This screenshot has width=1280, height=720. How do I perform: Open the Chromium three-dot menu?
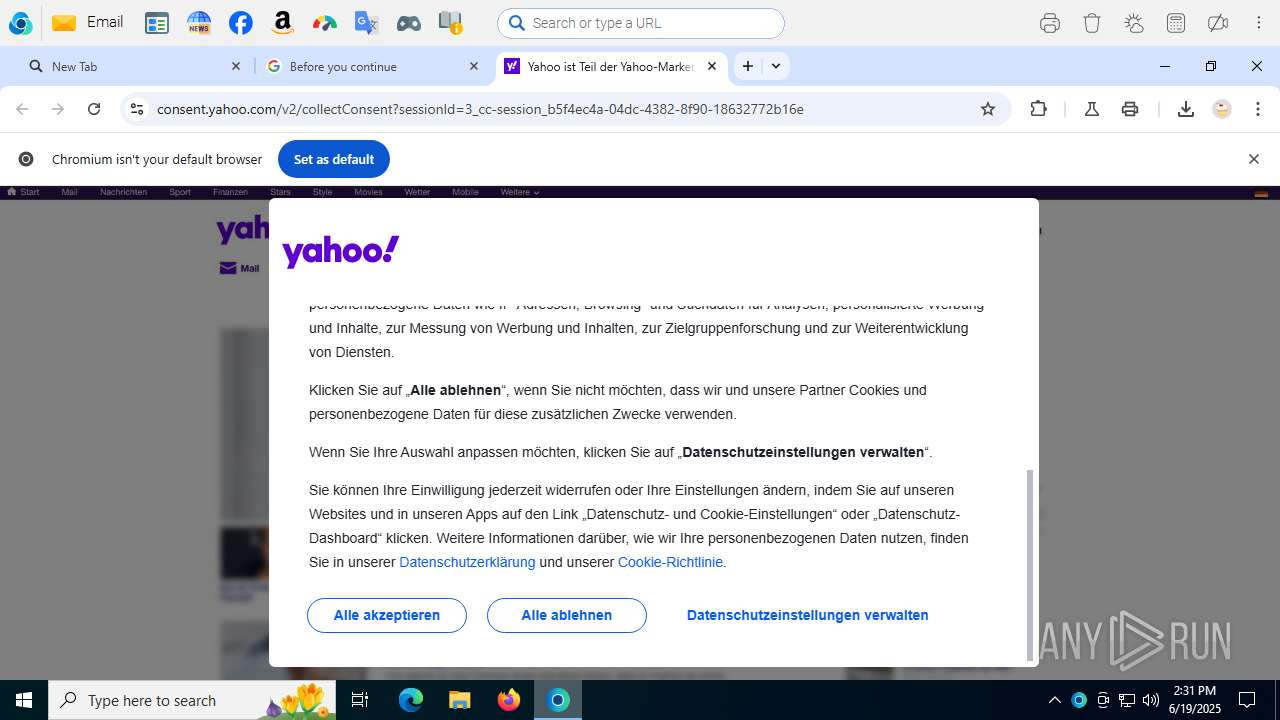pos(1258,109)
